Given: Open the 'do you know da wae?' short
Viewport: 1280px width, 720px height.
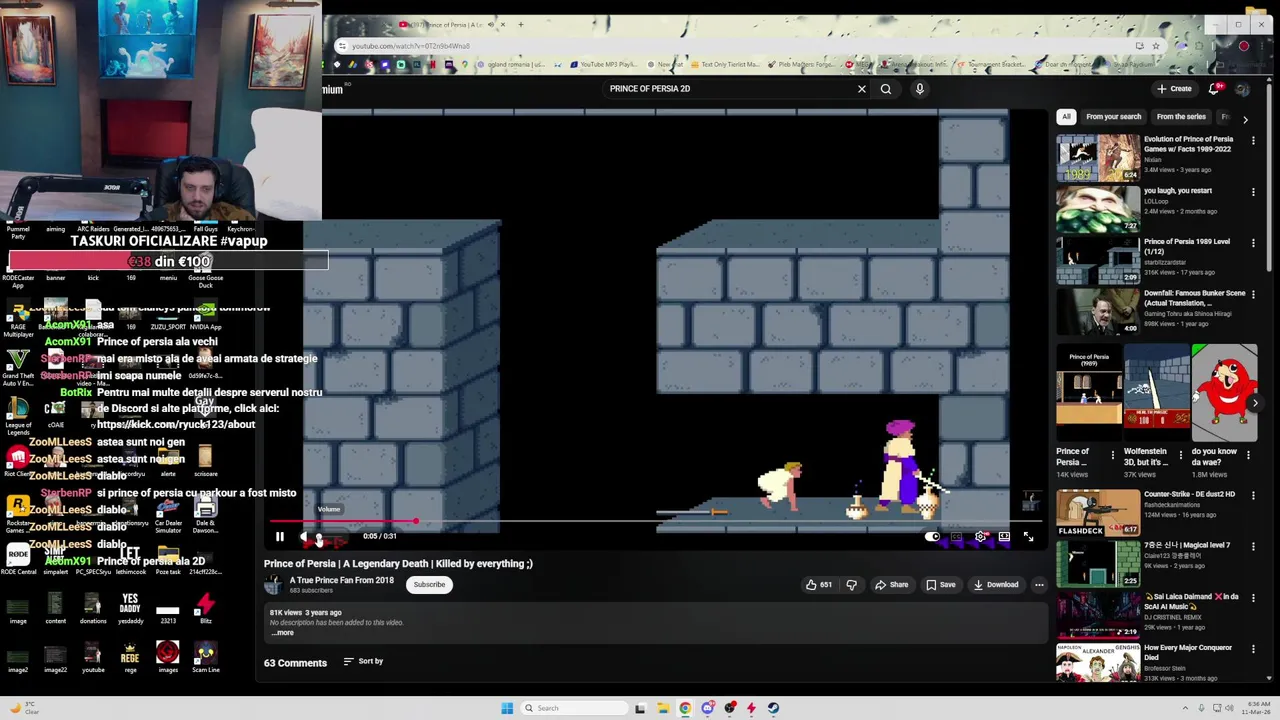Looking at the screenshot, I should coord(1224,393).
